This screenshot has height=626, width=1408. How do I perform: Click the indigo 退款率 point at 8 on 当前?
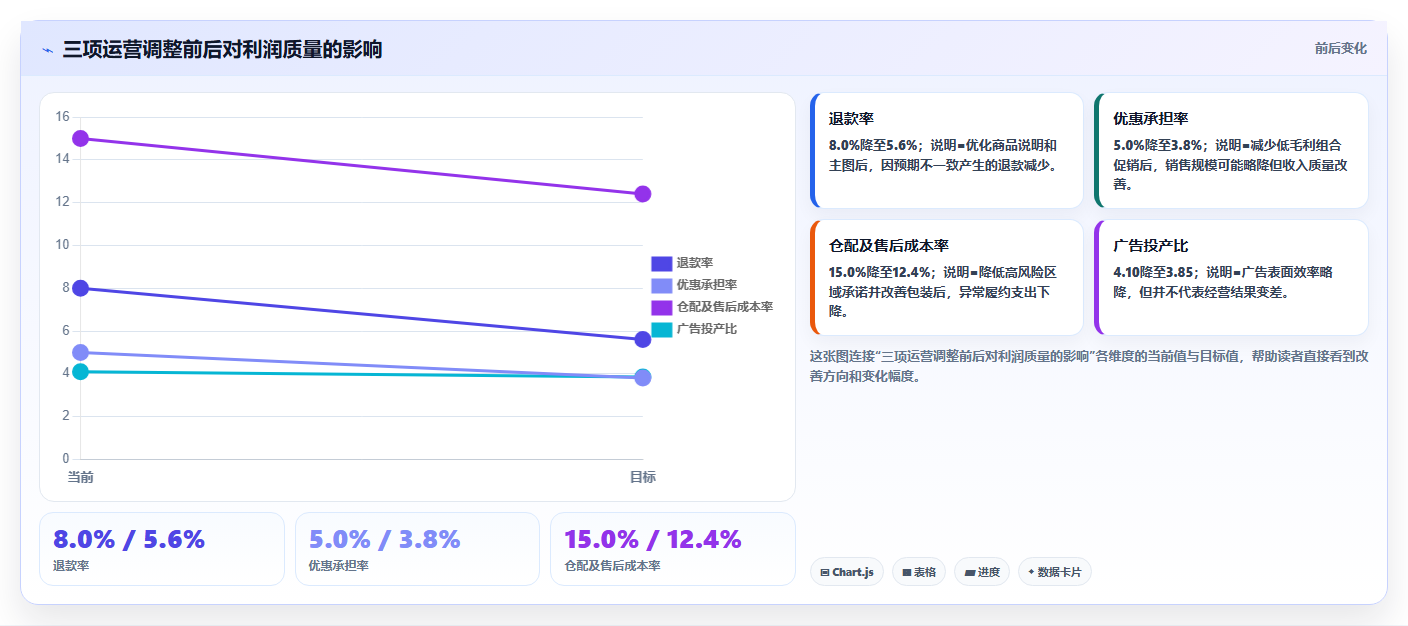point(81,288)
